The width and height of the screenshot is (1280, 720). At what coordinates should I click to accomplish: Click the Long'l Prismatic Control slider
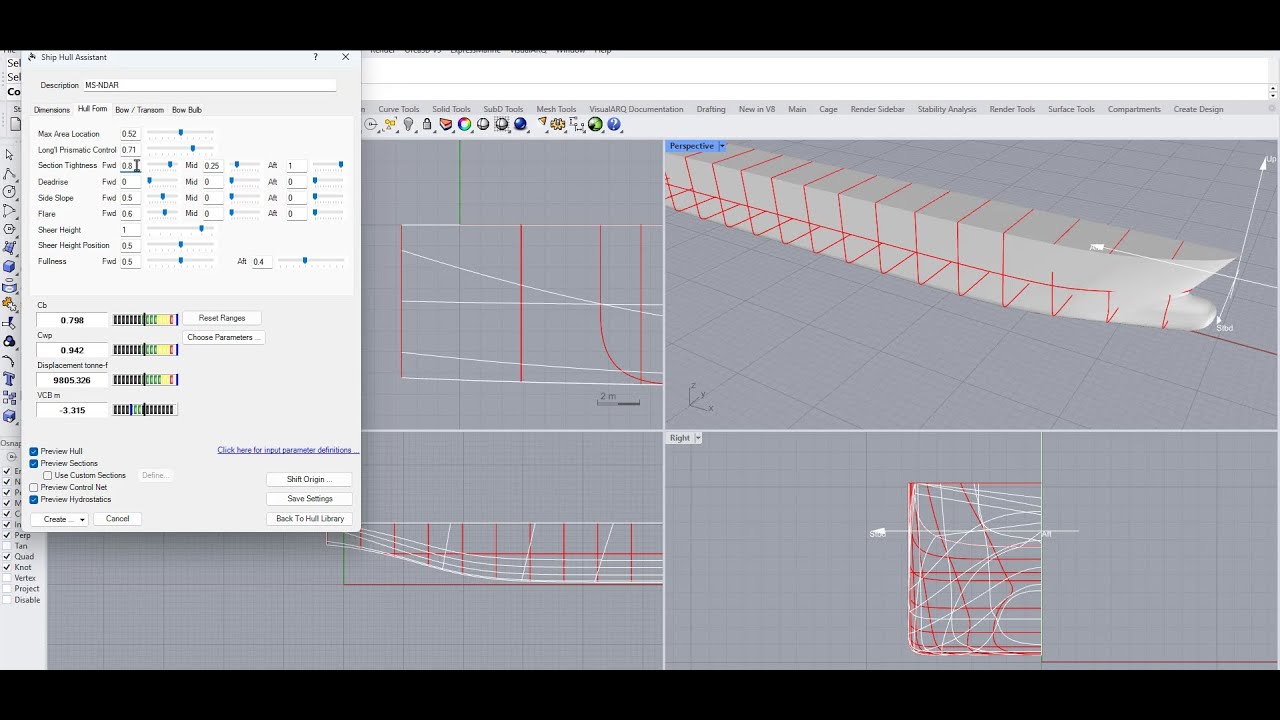[181, 149]
